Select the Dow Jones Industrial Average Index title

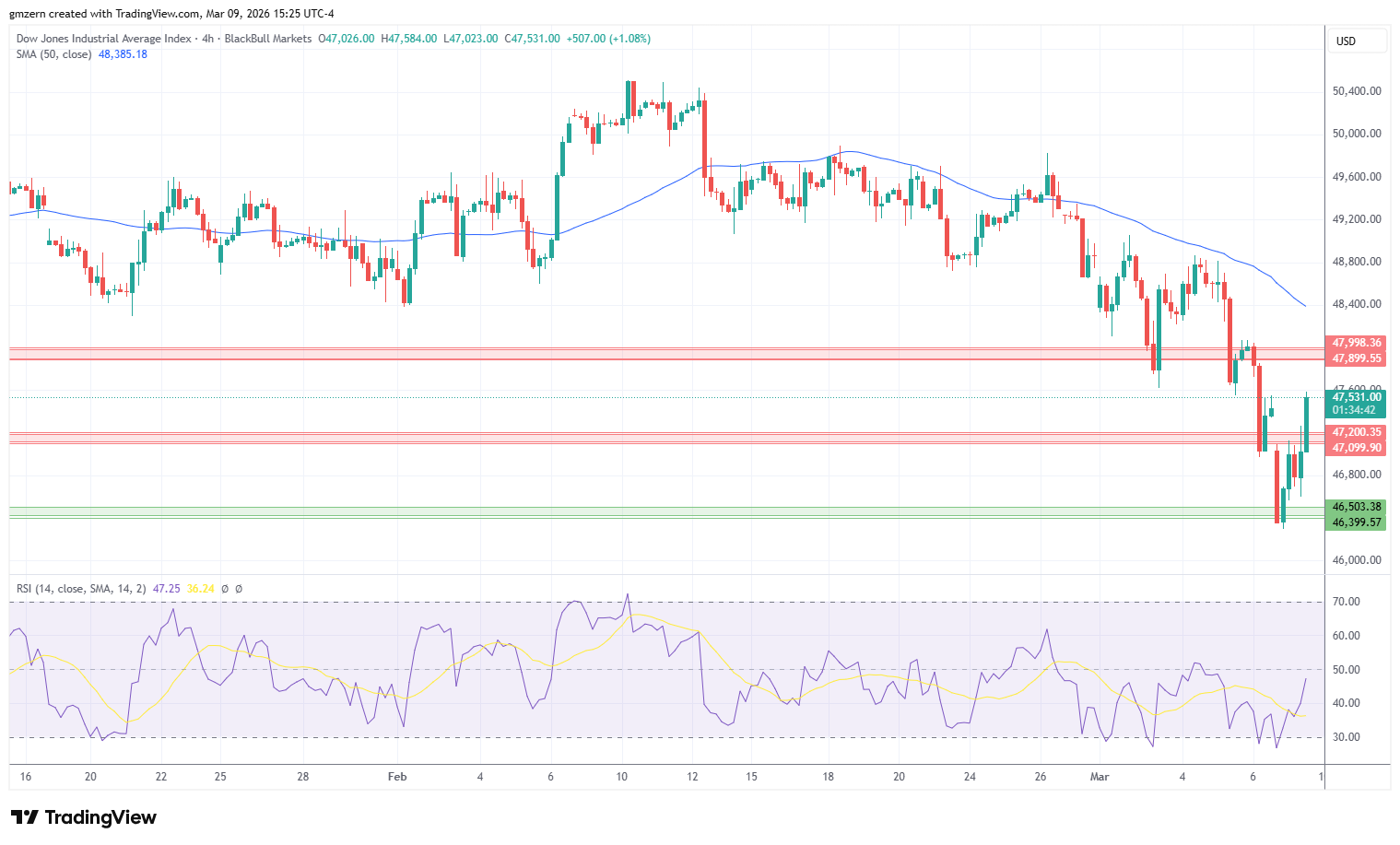point(103,39)
